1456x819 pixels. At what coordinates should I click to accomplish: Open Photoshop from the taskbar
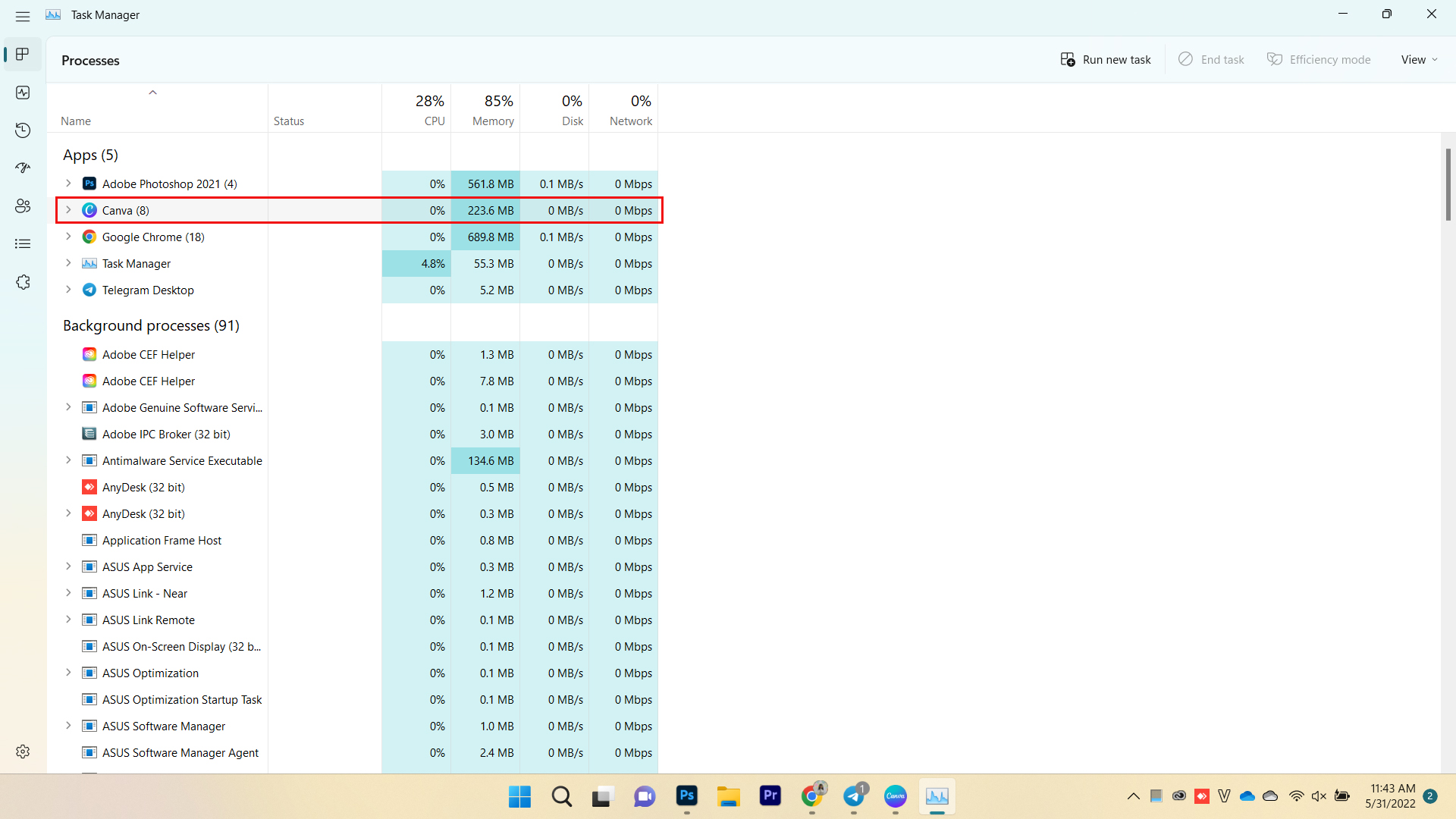pos(687,796)
